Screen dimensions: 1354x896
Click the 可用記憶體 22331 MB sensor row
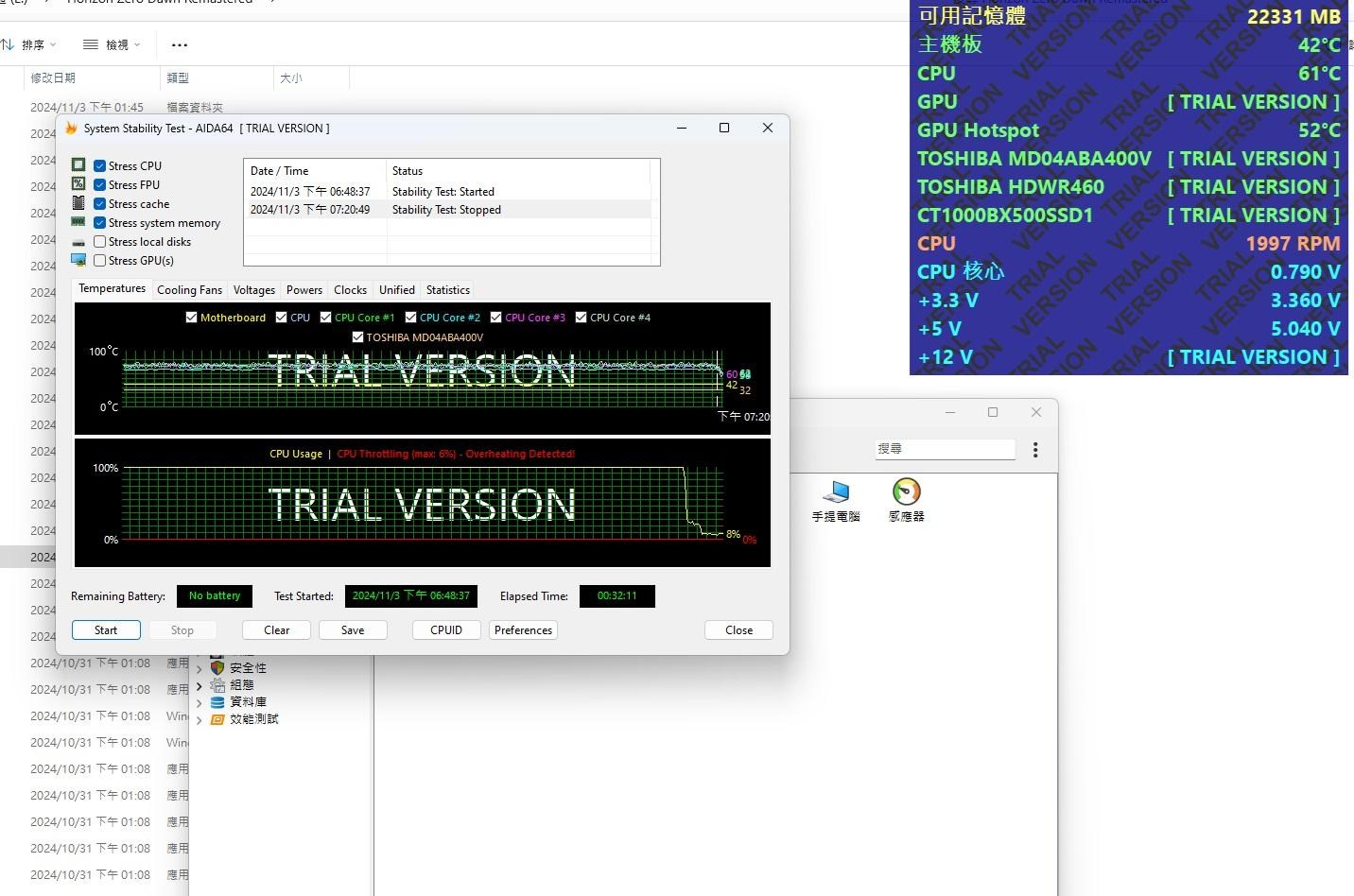[x=1129, y=16]
